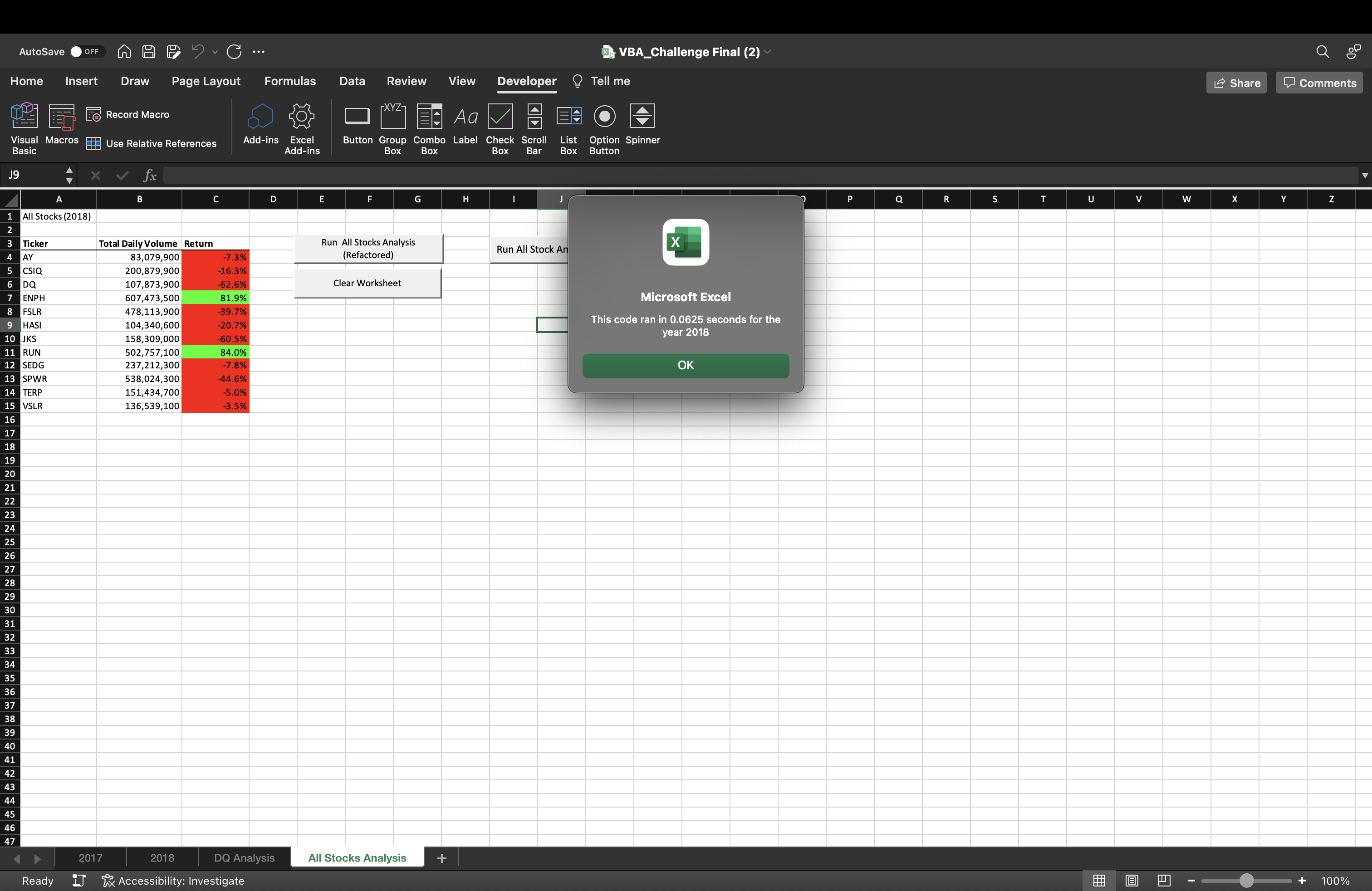Insert a List Box control

[x=568, y=117]
